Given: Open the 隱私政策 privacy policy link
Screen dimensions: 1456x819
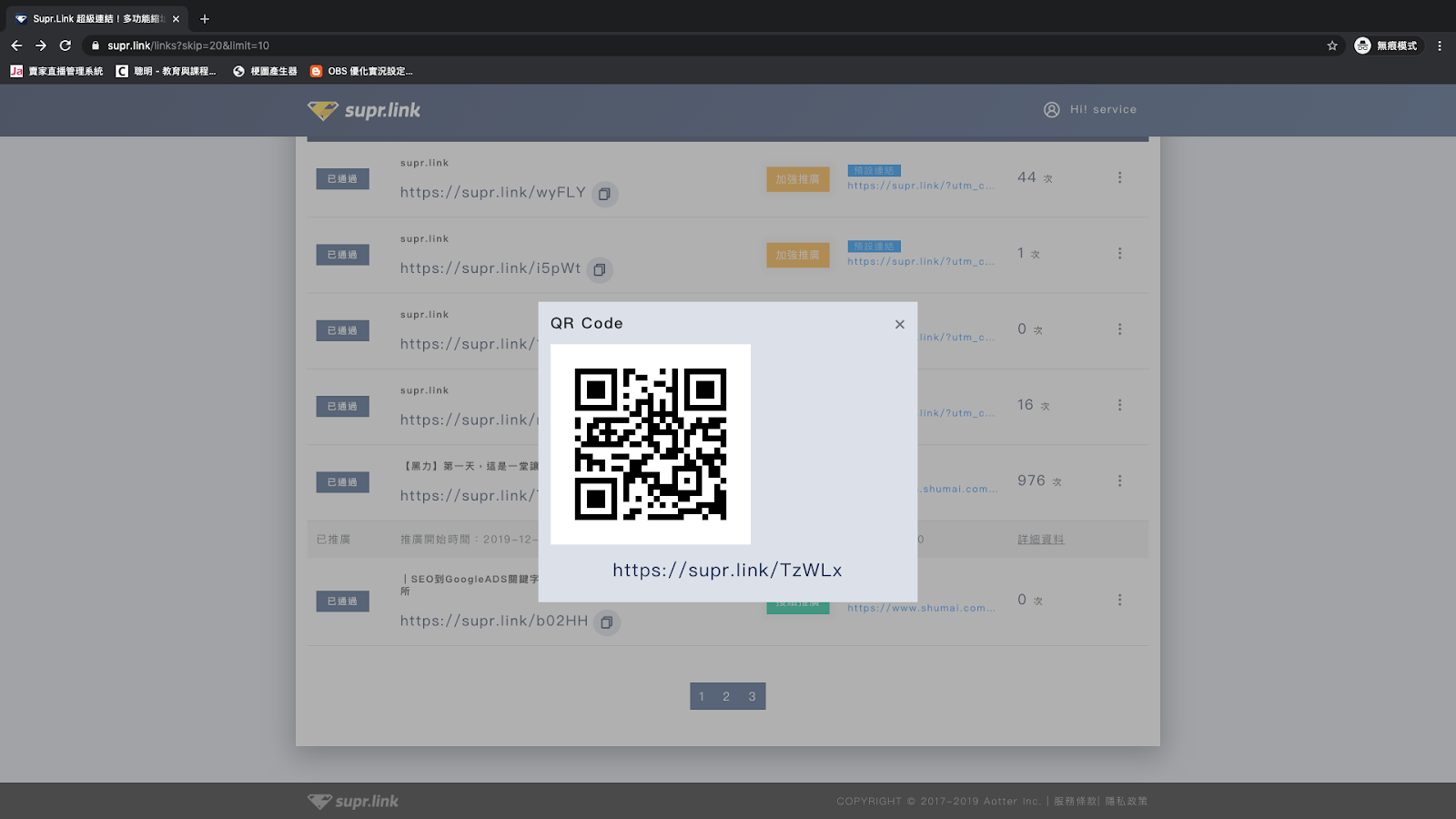Looking at the screenshot, I should 1127,801.
